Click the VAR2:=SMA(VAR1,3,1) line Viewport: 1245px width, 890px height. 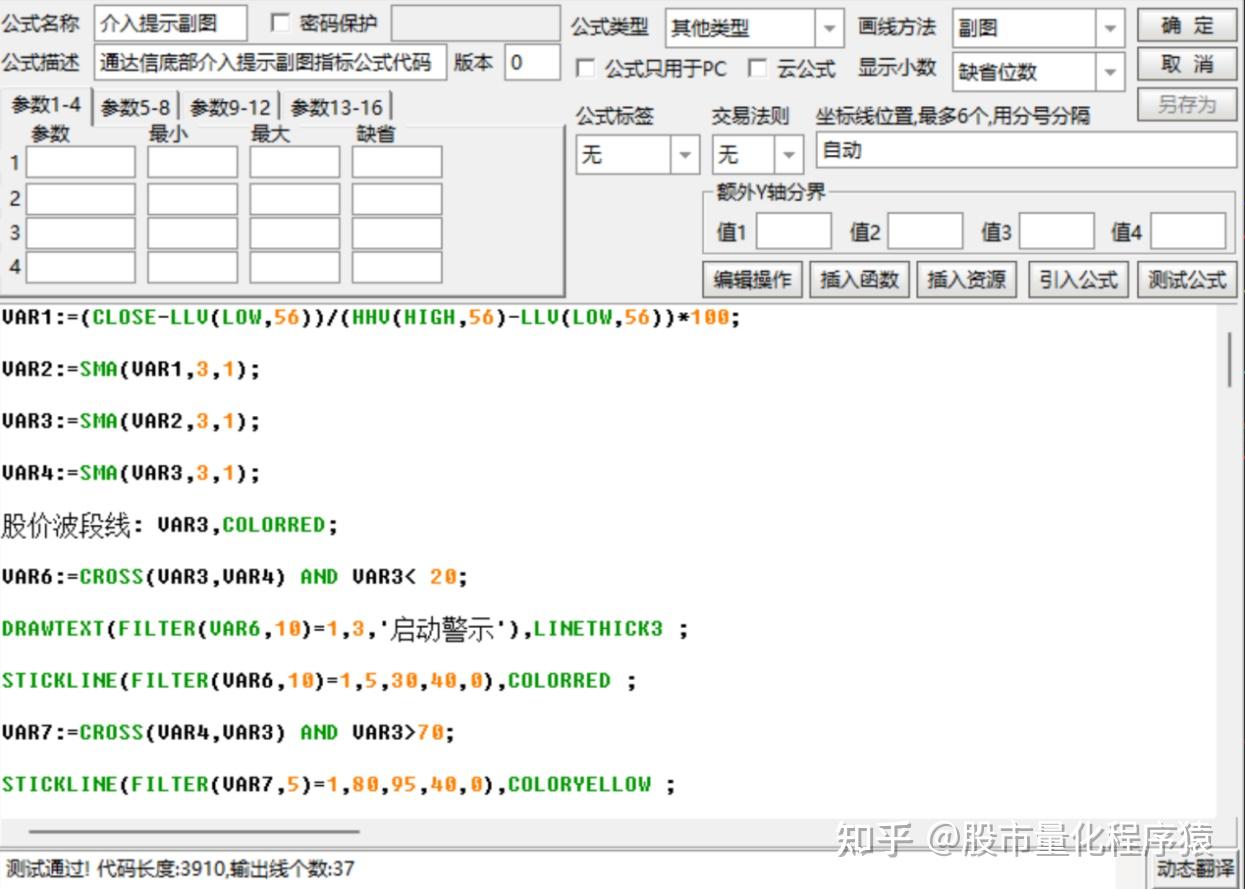coord(131,370)
